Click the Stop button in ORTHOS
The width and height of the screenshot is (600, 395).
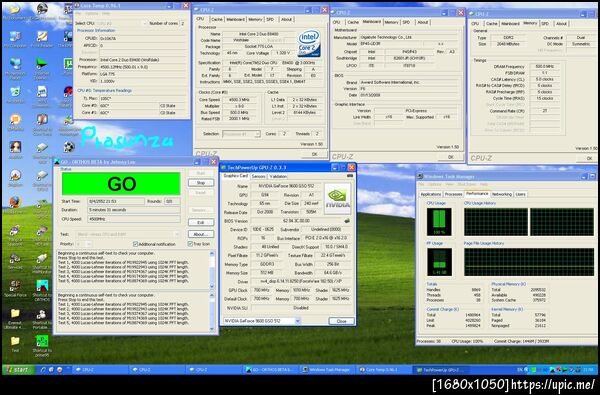201,183
